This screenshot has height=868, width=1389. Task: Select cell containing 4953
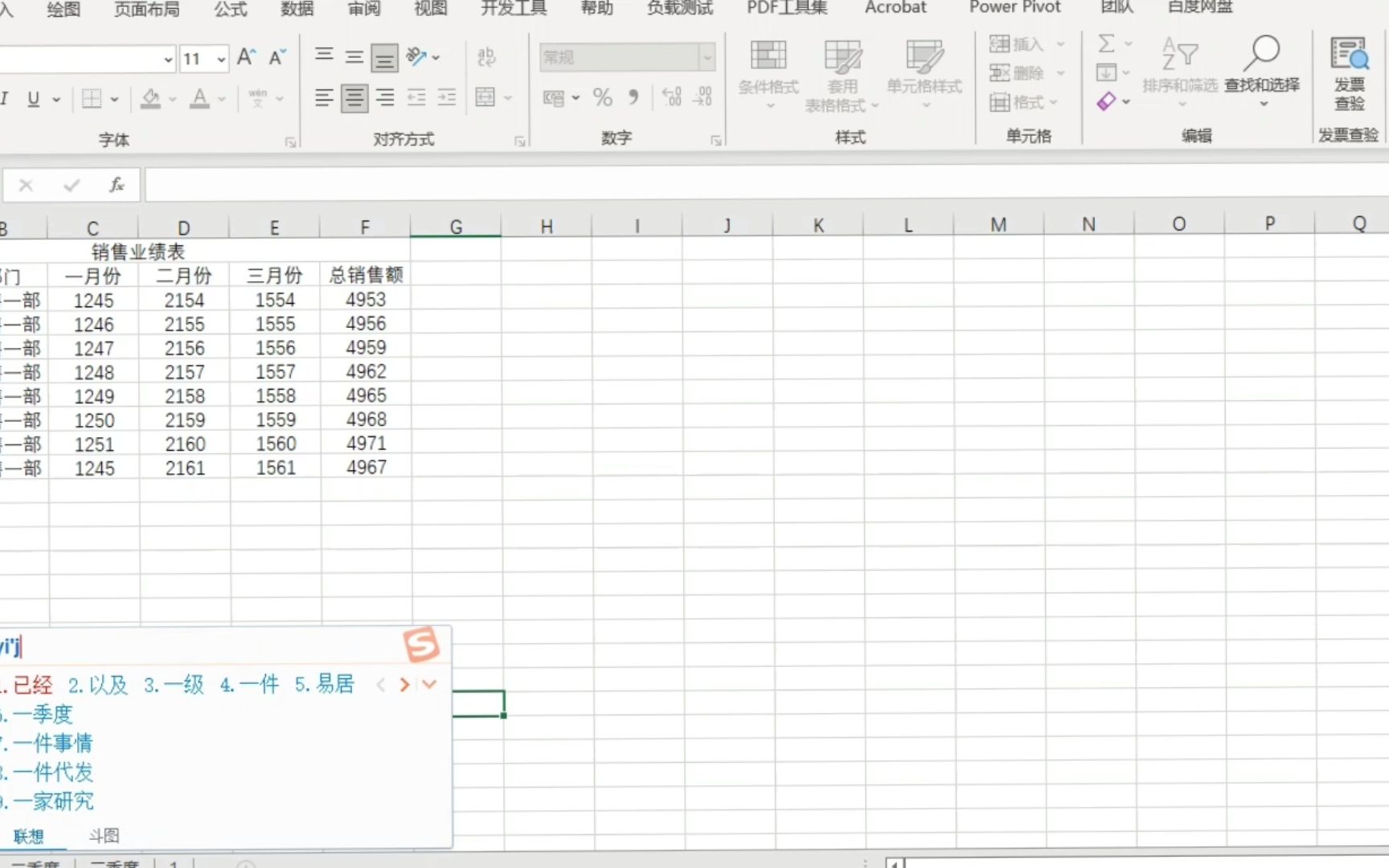click(366, 300)
